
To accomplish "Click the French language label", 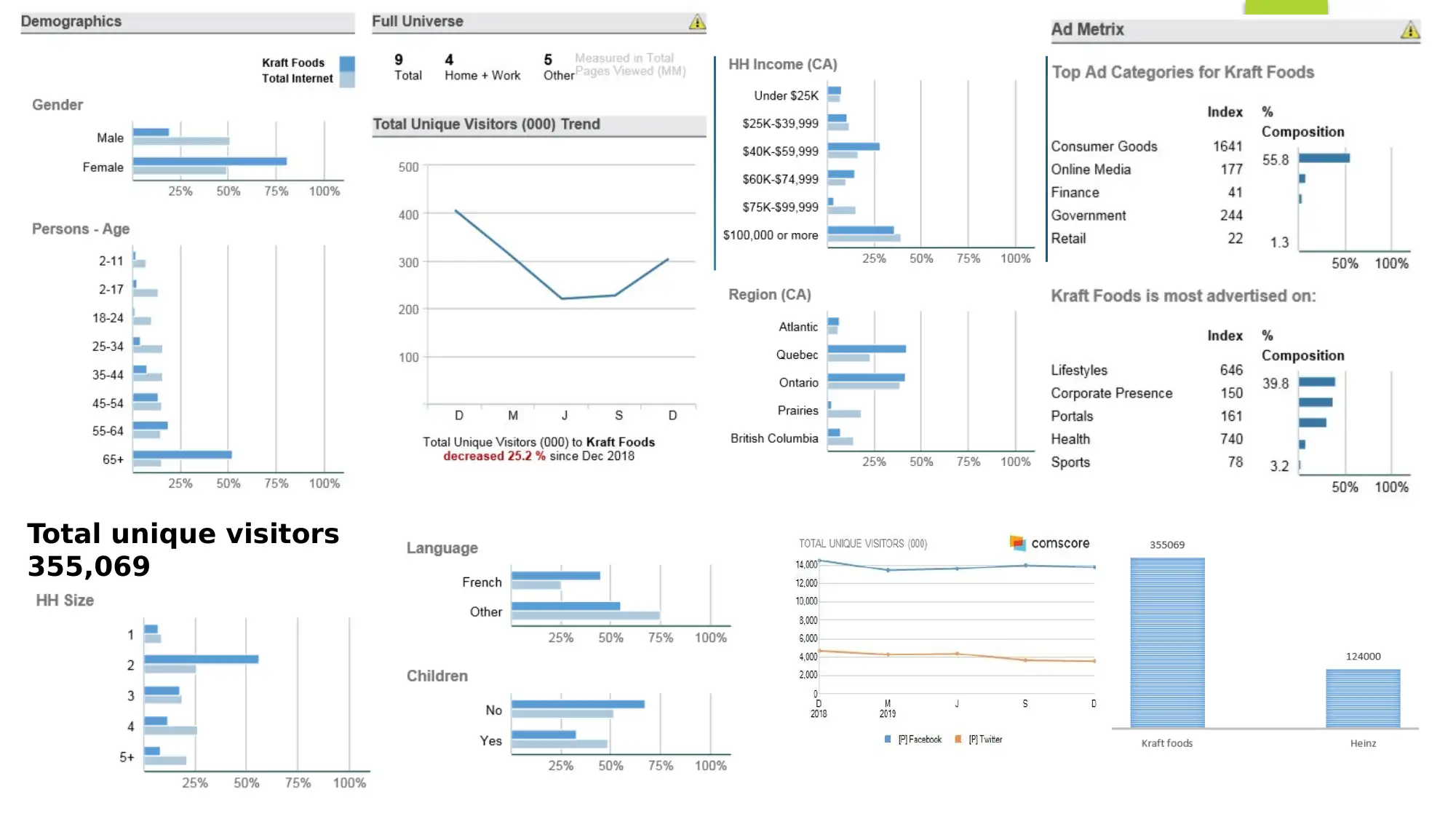I will pyautogui.click(x=482, y=582).
